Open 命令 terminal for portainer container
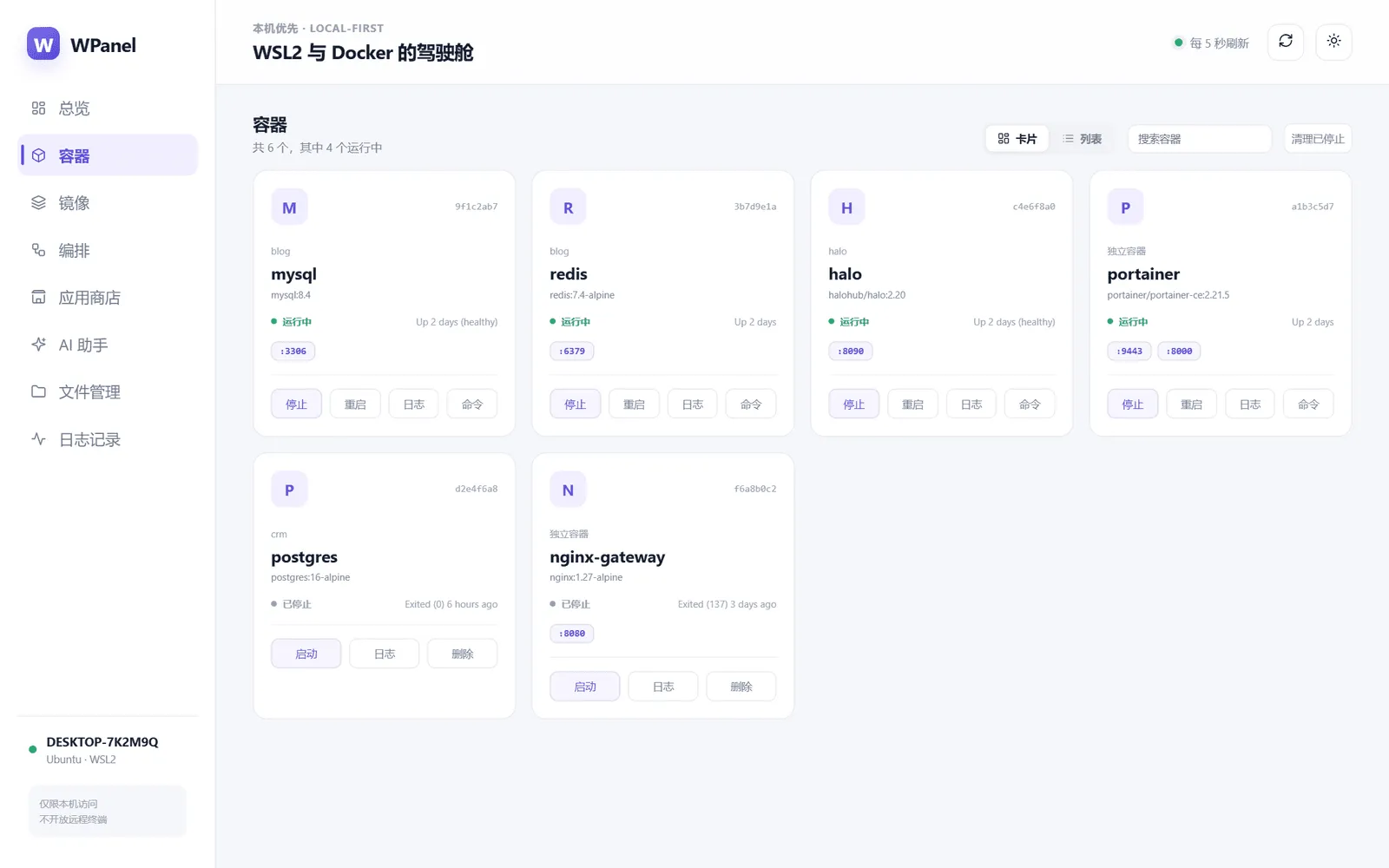Viewport: 1389px width, 868px height. coord(1308,404)
